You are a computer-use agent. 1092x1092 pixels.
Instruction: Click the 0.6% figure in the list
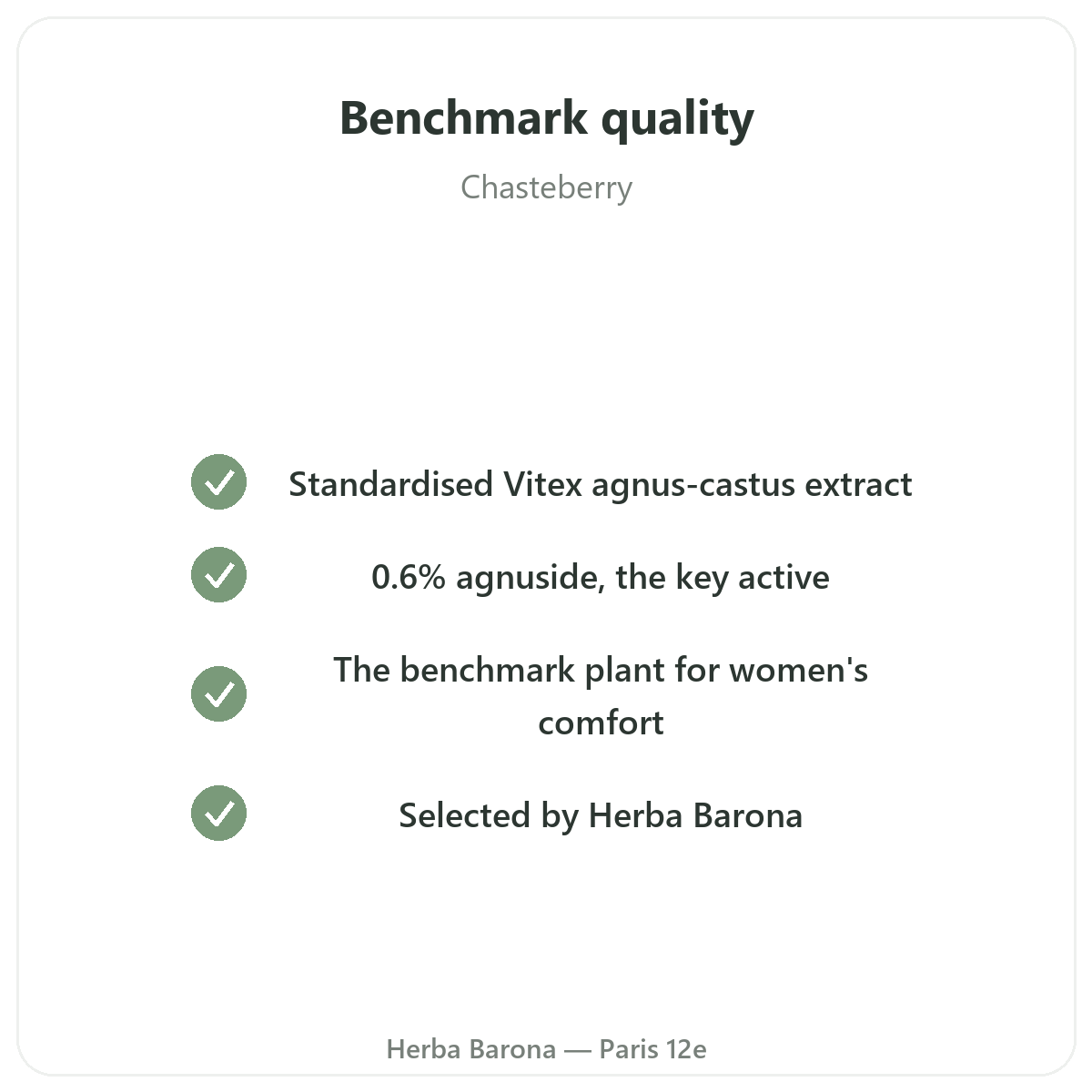tap(409, 577)
